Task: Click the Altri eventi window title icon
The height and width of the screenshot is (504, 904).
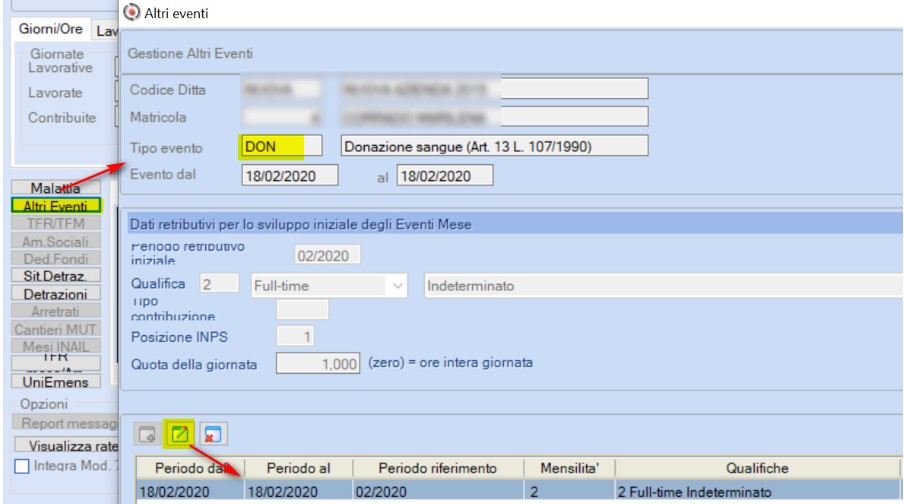Action: 132,12
